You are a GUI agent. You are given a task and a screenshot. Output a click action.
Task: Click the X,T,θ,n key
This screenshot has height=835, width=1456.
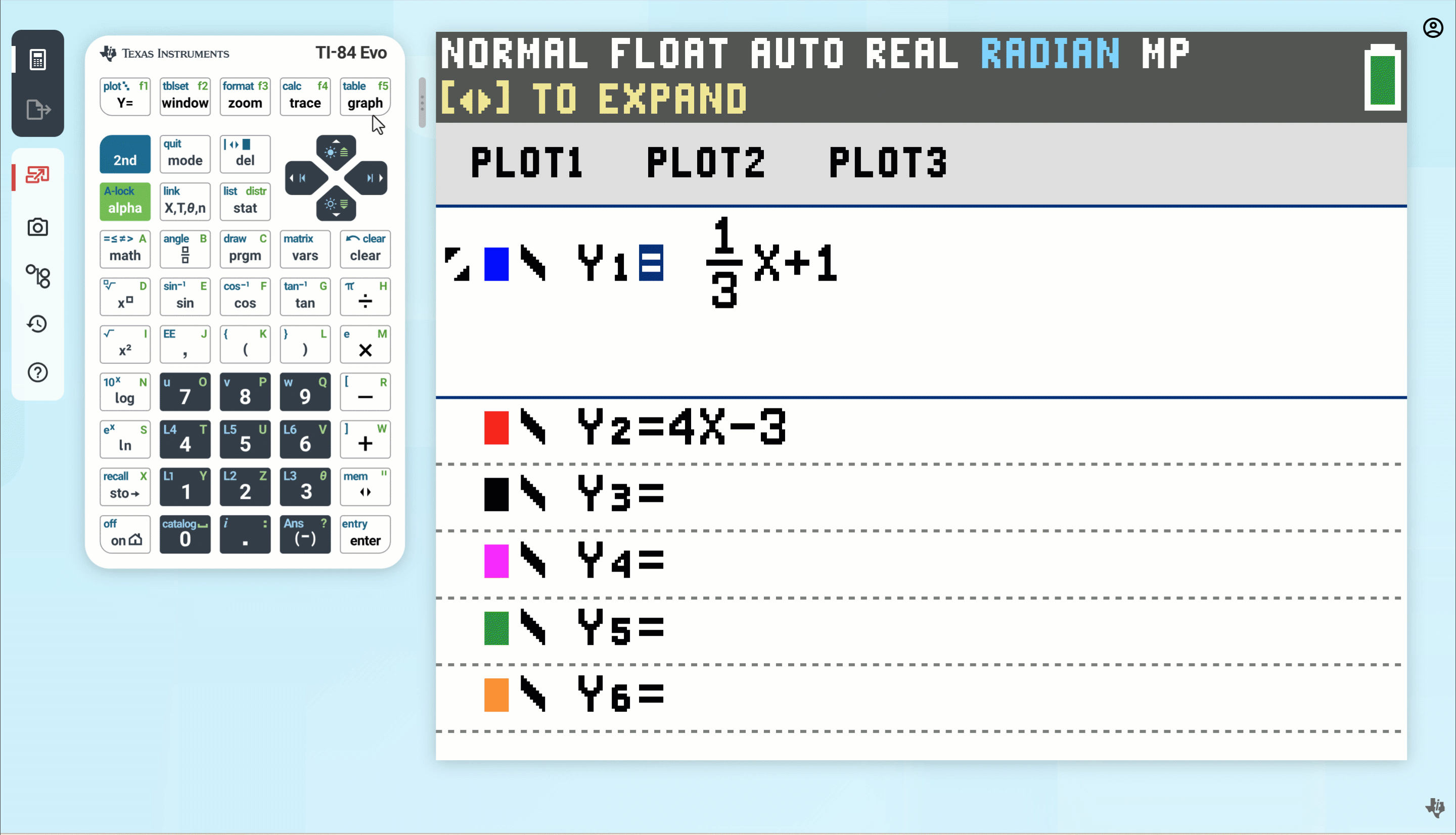coord(185,202)
